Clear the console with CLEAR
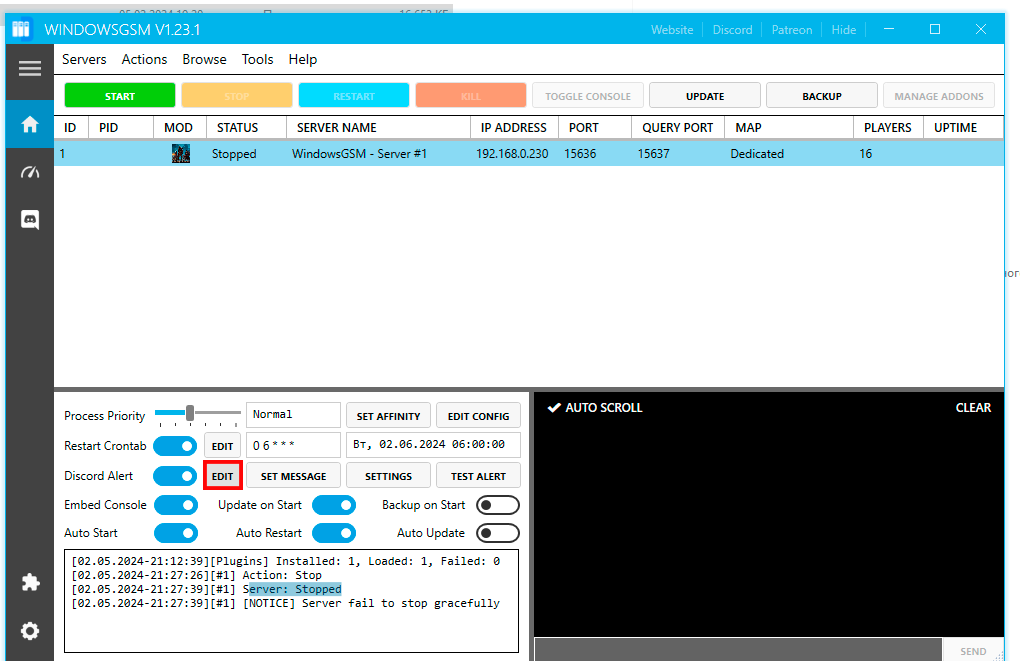 click(973, 408)
